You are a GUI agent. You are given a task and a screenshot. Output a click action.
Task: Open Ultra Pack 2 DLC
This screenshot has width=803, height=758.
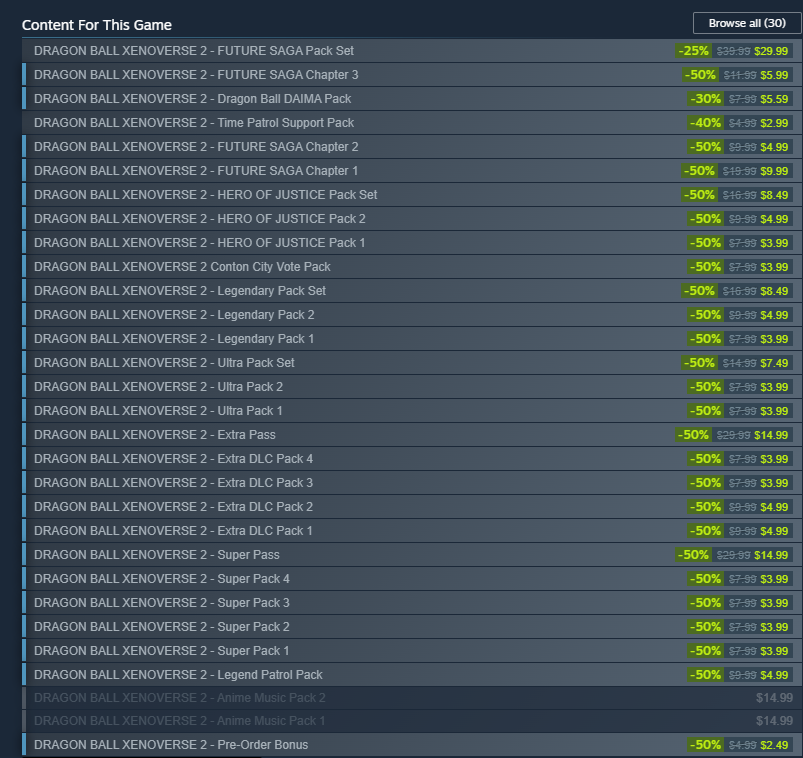coord(412,387)
